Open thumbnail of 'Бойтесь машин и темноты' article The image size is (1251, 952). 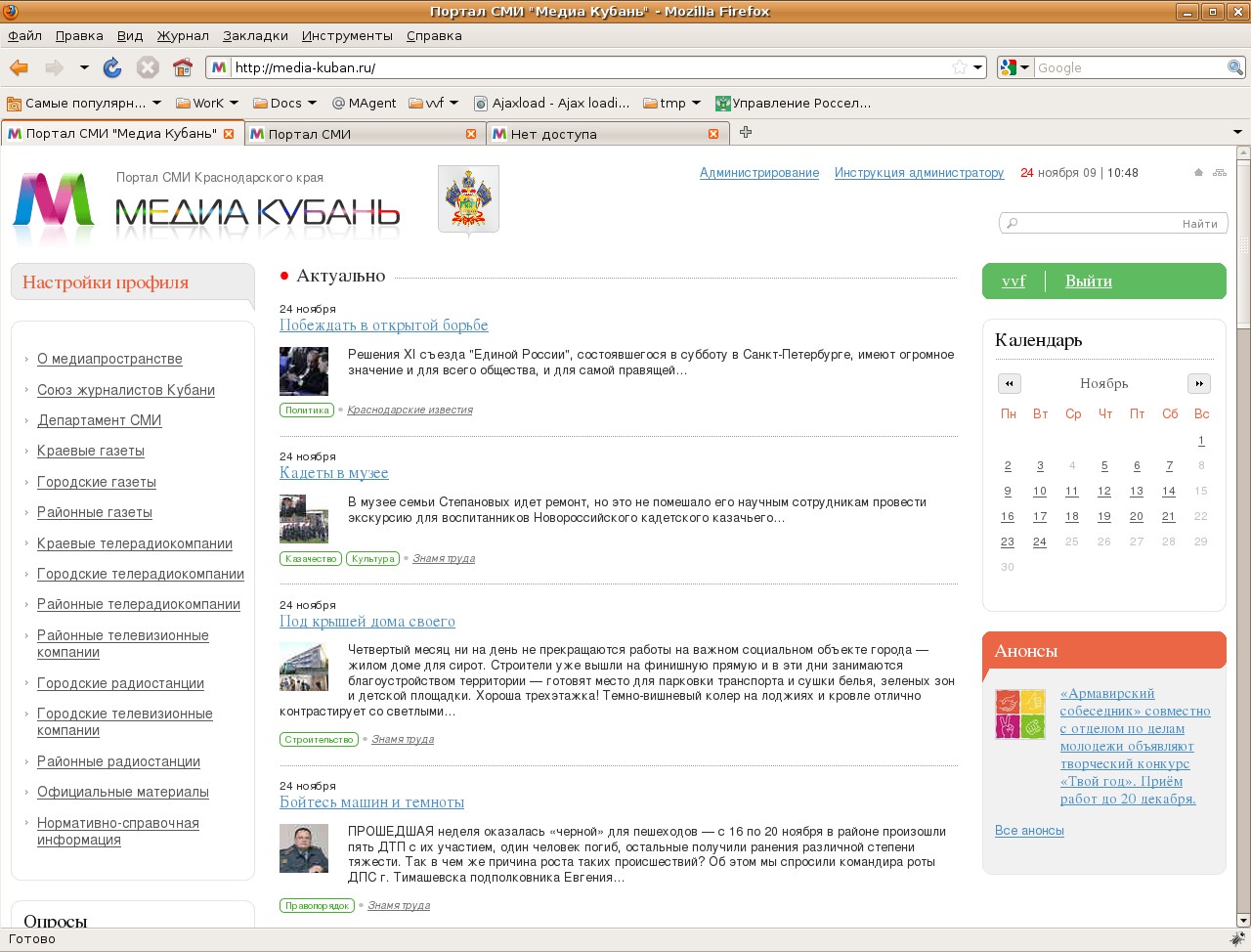pyautogui.click(x=304, y=847)
